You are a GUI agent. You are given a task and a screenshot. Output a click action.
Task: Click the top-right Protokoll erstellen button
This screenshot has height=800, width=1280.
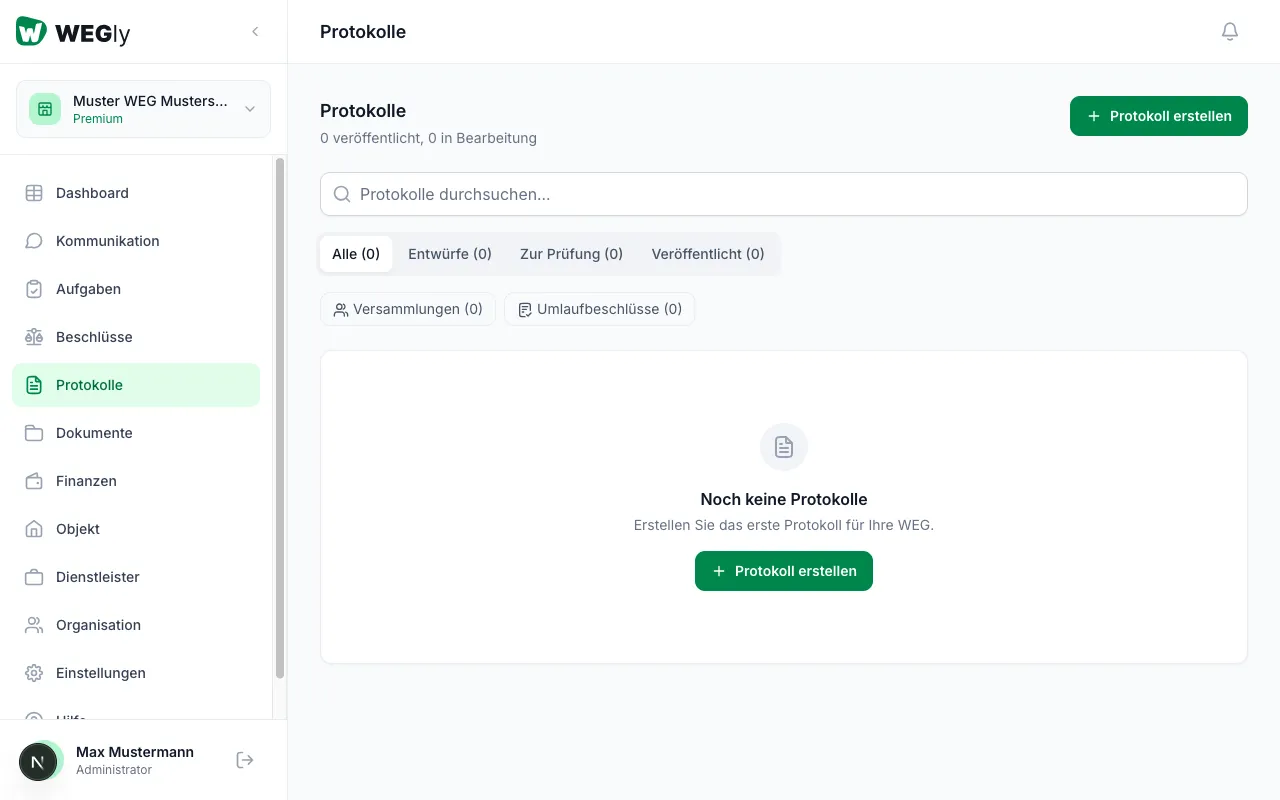click(x=1158, y=116)
